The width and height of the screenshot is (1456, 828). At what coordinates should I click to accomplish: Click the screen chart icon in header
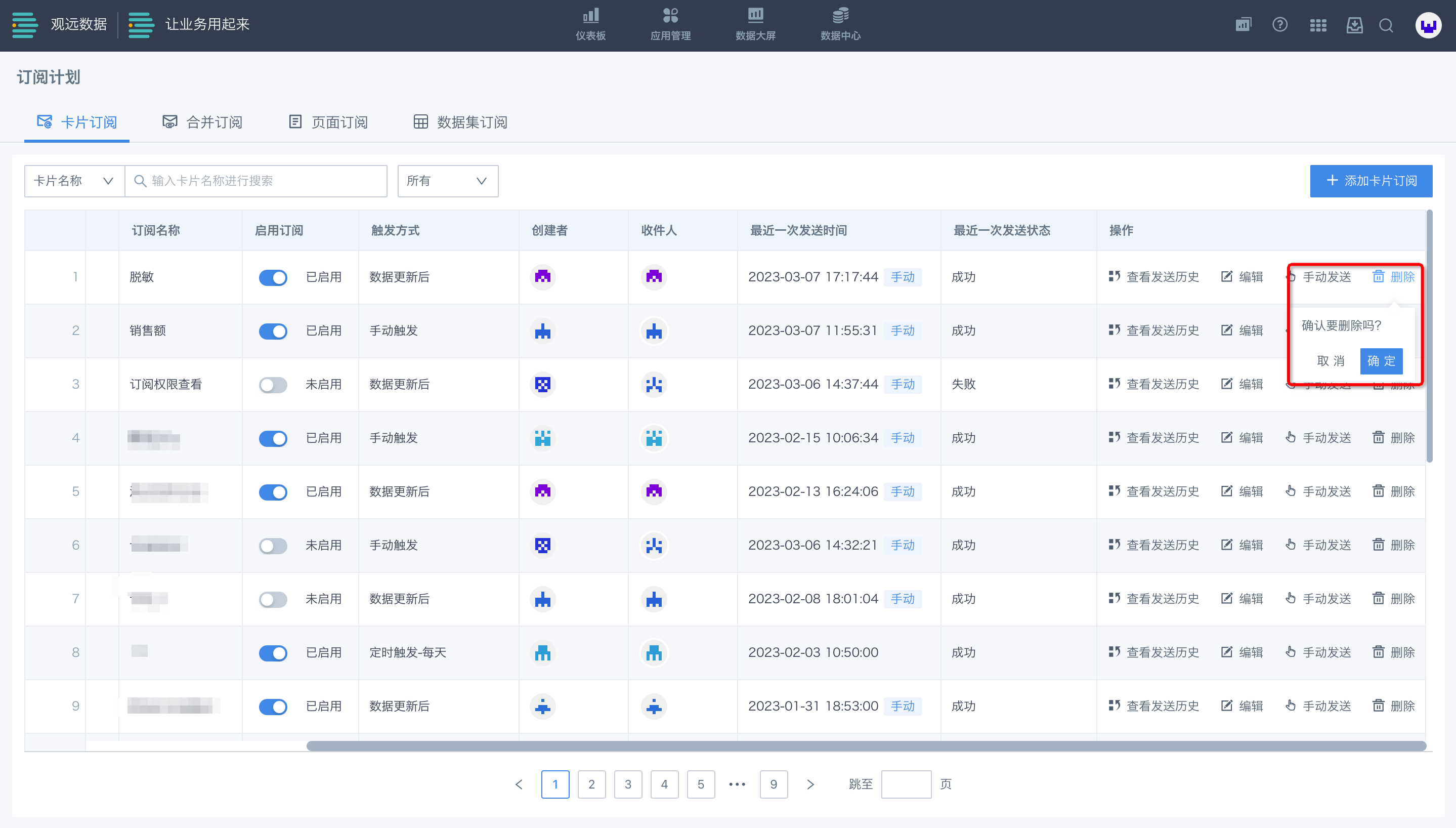click(x=1243, y=24)
